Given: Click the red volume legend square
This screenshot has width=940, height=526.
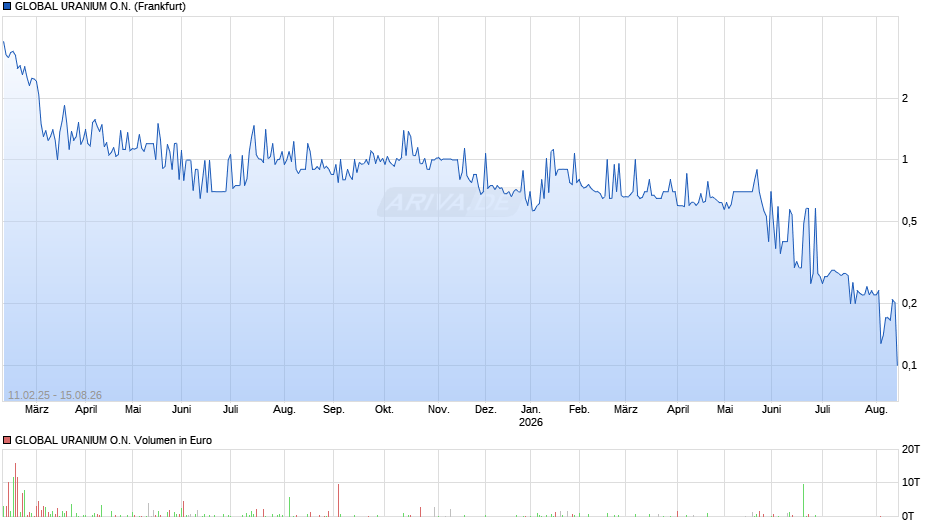Looking at the screenshot, I should (x=7, y=440).
